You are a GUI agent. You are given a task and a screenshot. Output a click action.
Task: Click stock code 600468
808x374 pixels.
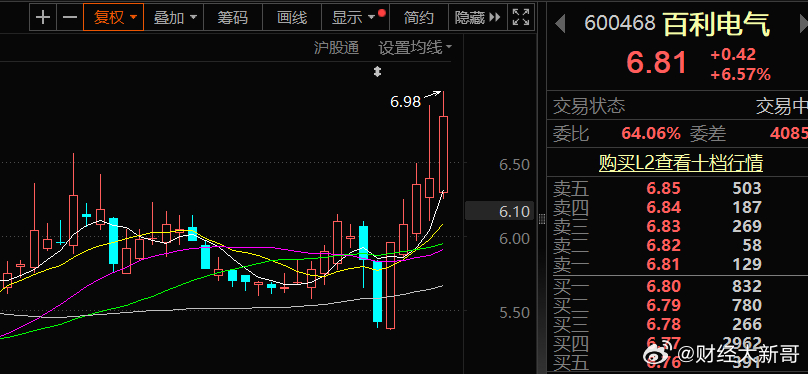pos(620,23)
